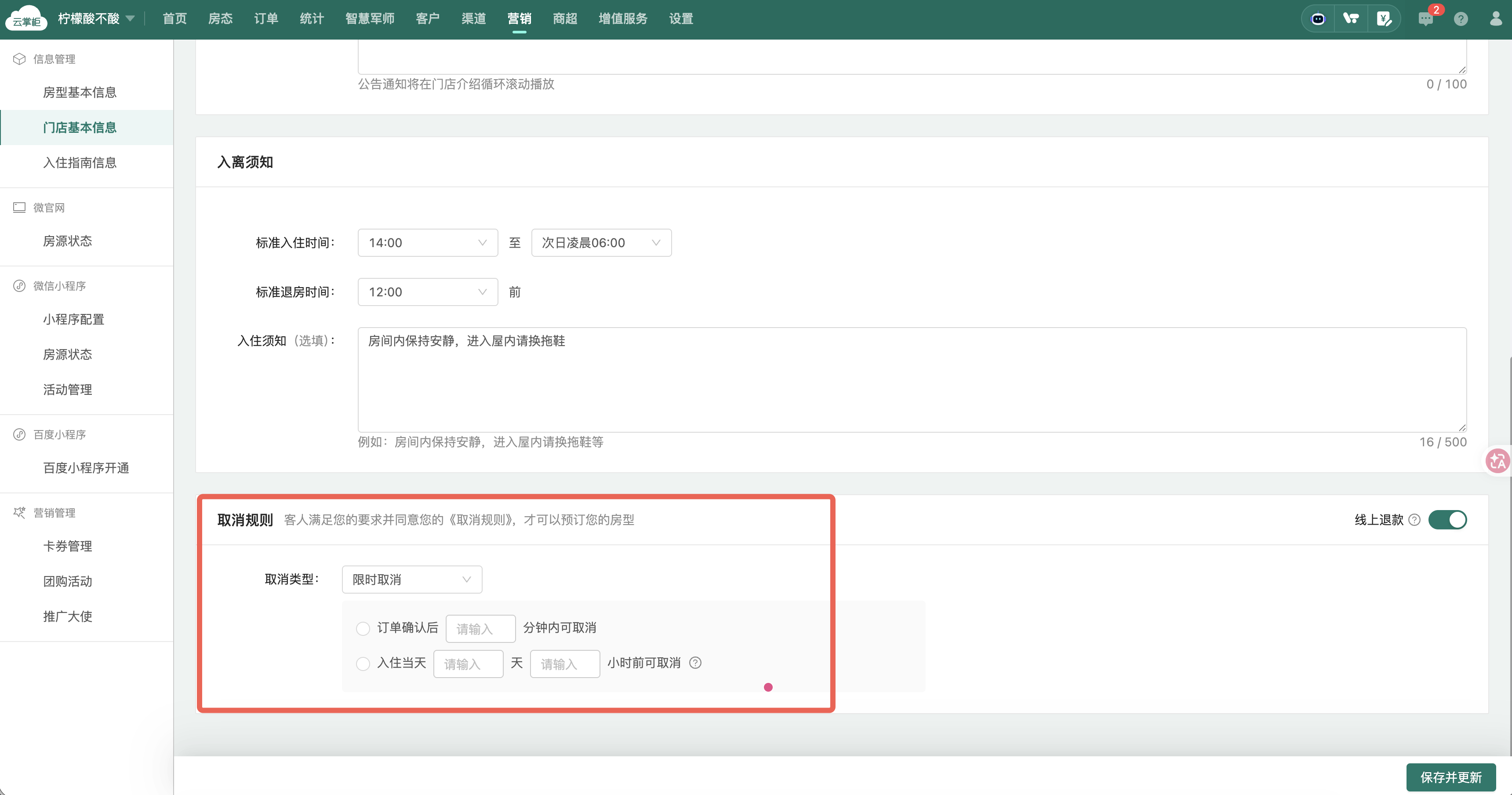Go to 入住指南信息 in the sidebar
Screen dimensions: 1512x795
tap(79, 163)
